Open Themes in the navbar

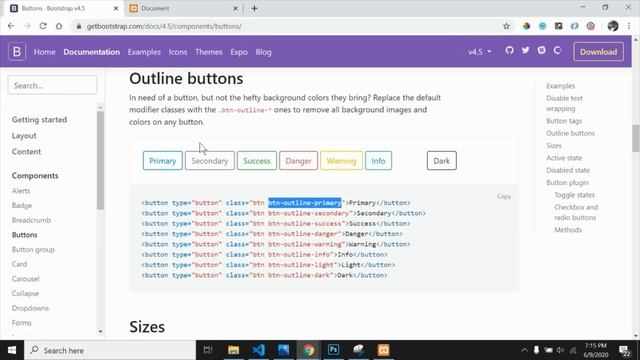pyautogui.click(x=209, y=52)
